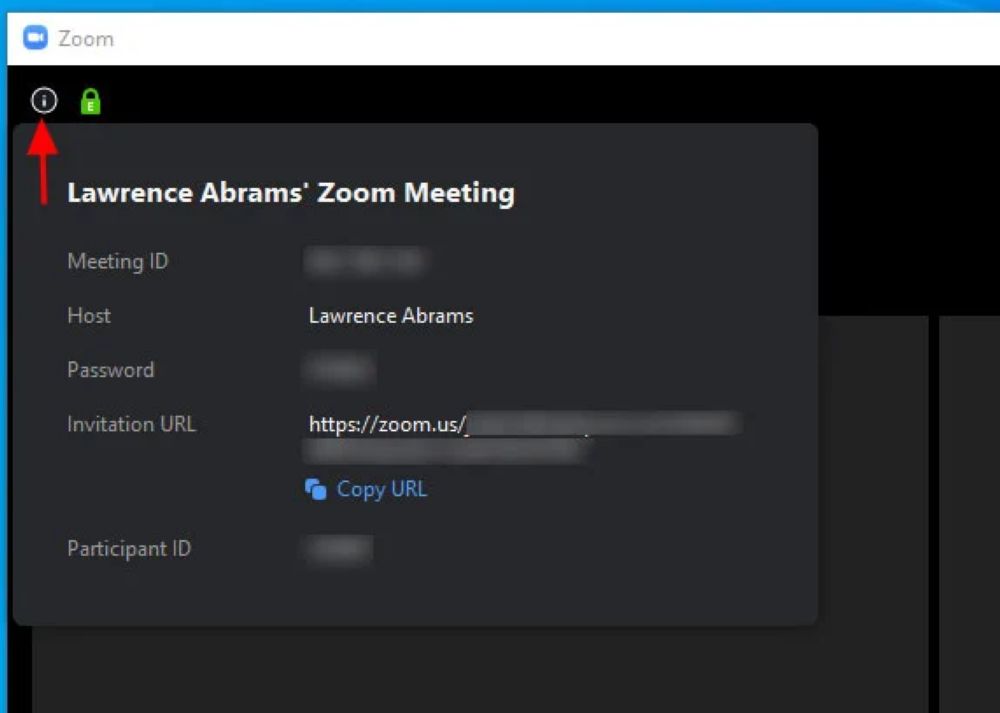The image size is (1000, 713).
Task: Click the green encryption lock icon
Action: tap(91, 101)
